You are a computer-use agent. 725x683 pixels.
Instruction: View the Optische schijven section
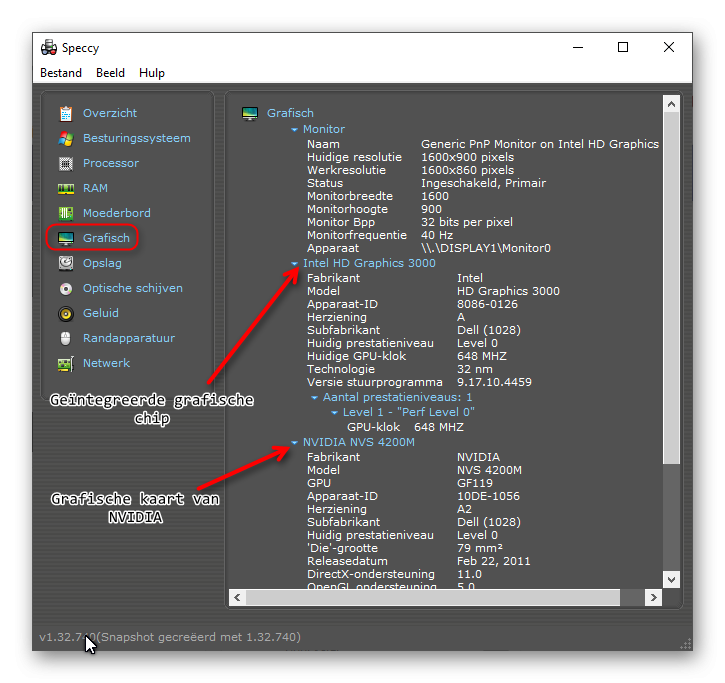(x=133, y=288)
